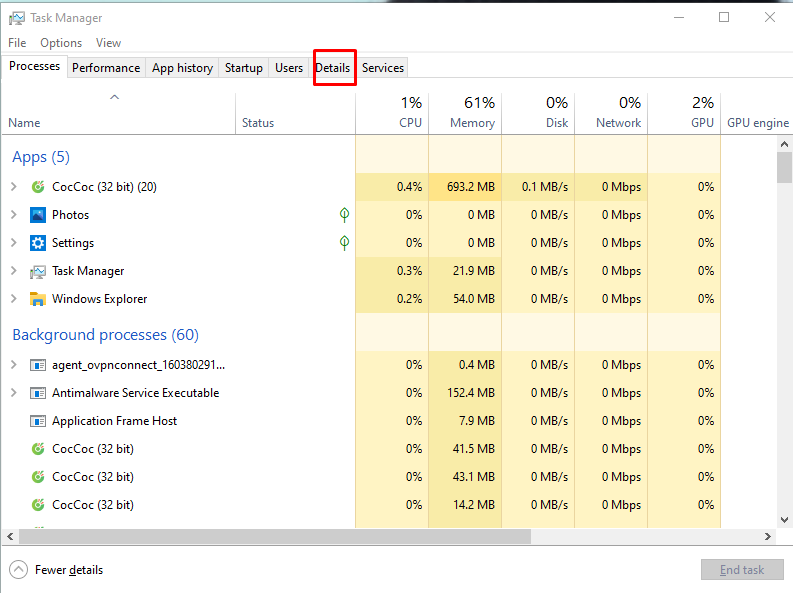Click the 54.0 MB memory value
The height and width of the screenshot is (593, 793).
click(473, 299)
